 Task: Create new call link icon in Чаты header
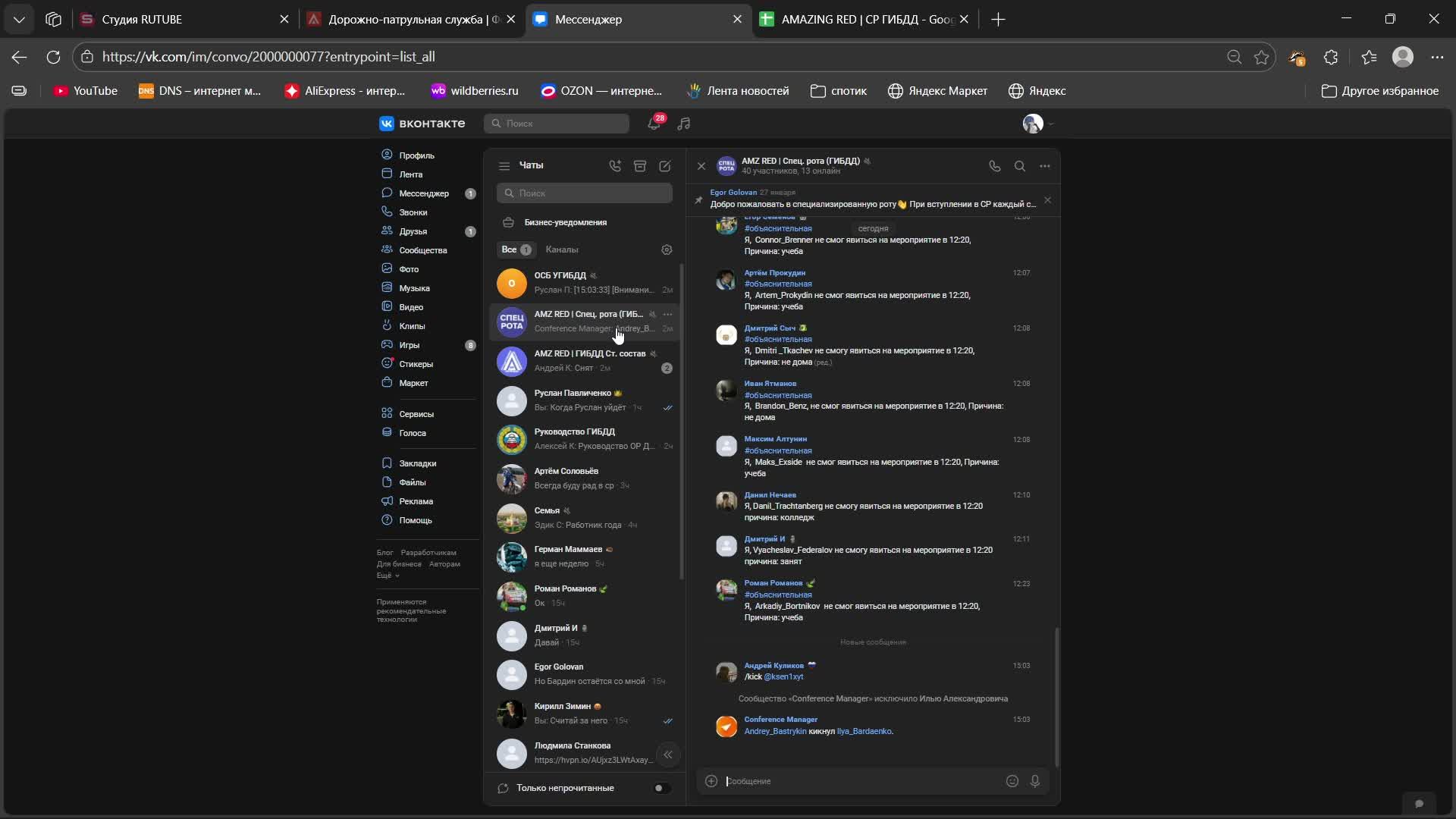[x=615, y=166]
